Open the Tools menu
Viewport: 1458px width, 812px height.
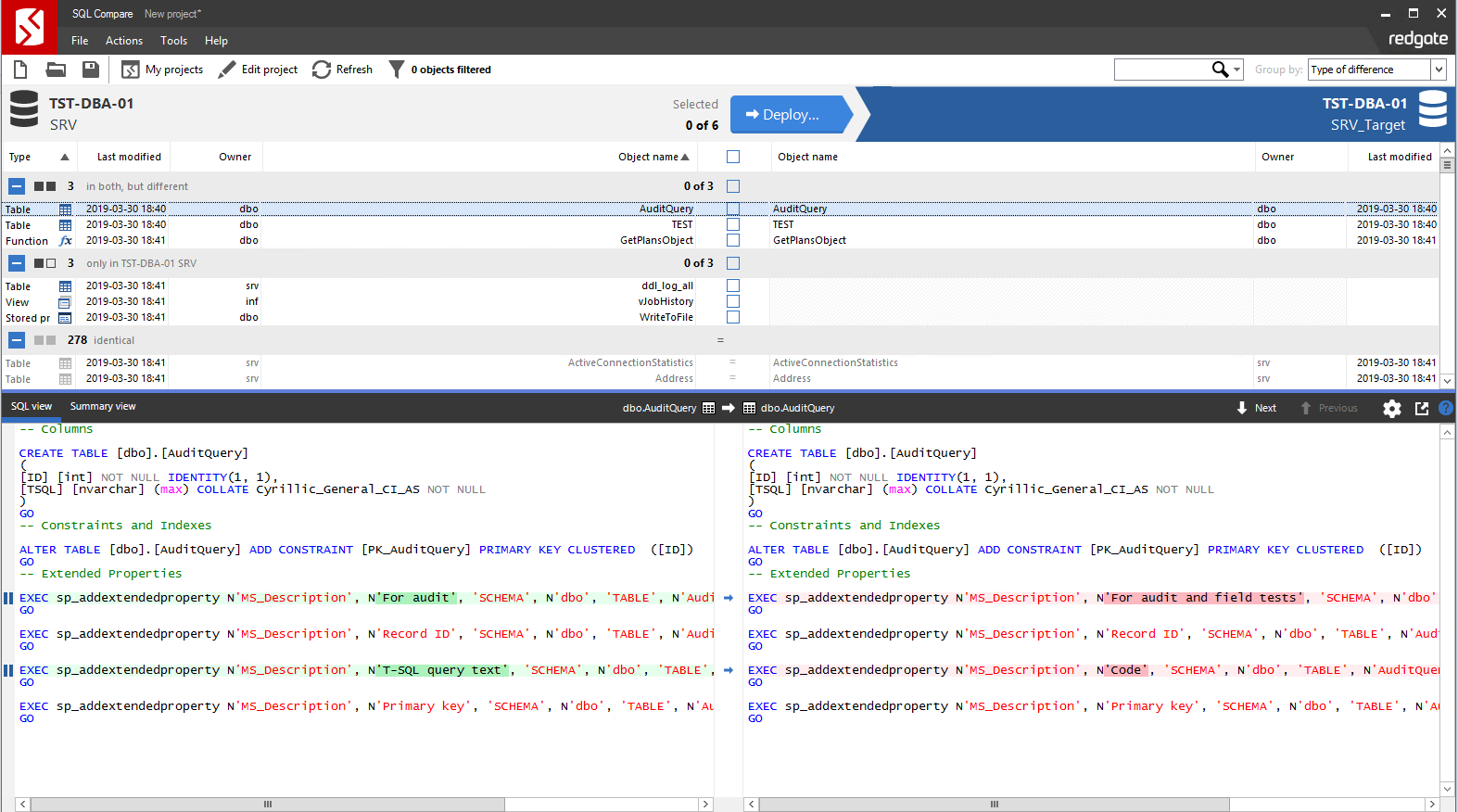pos(173,41)
